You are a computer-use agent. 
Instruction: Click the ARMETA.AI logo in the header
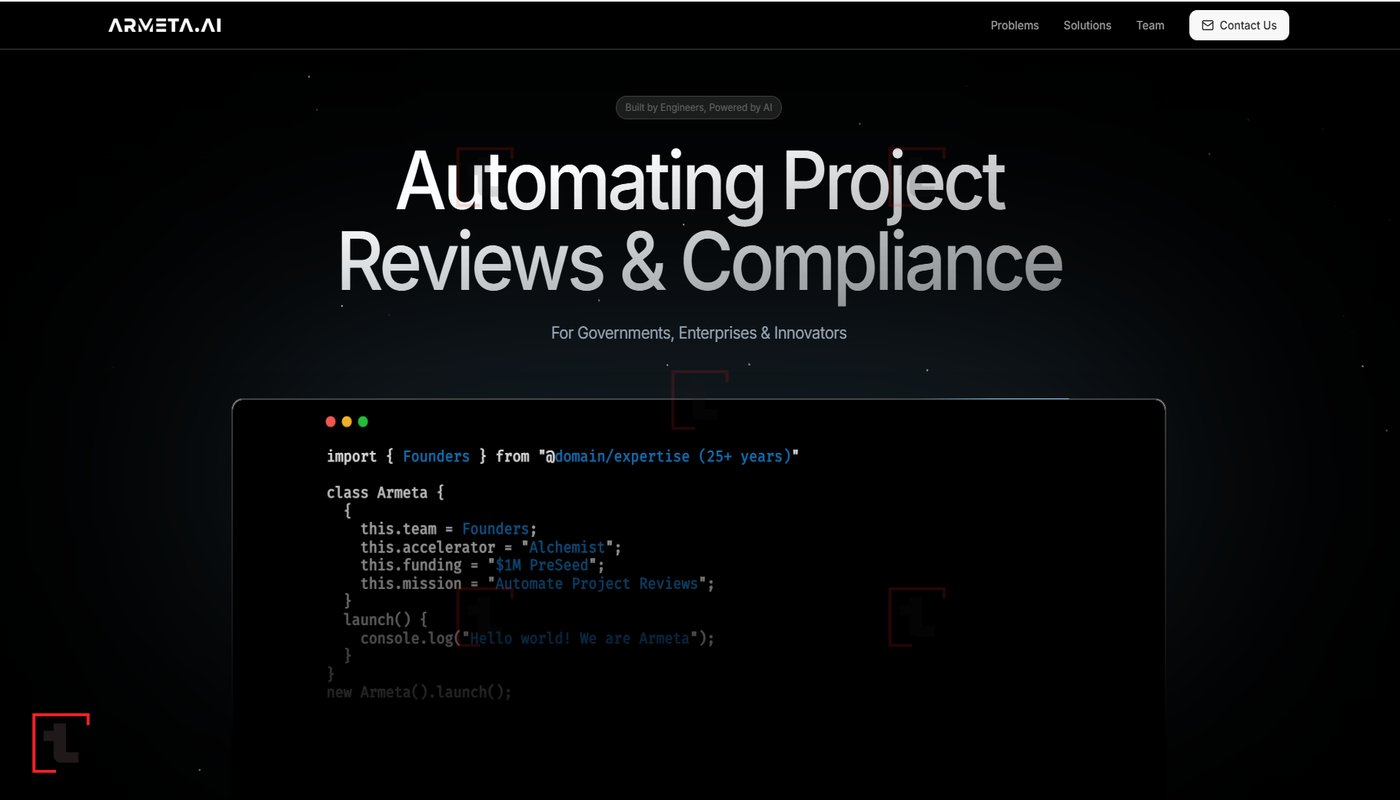coord(165,25)
